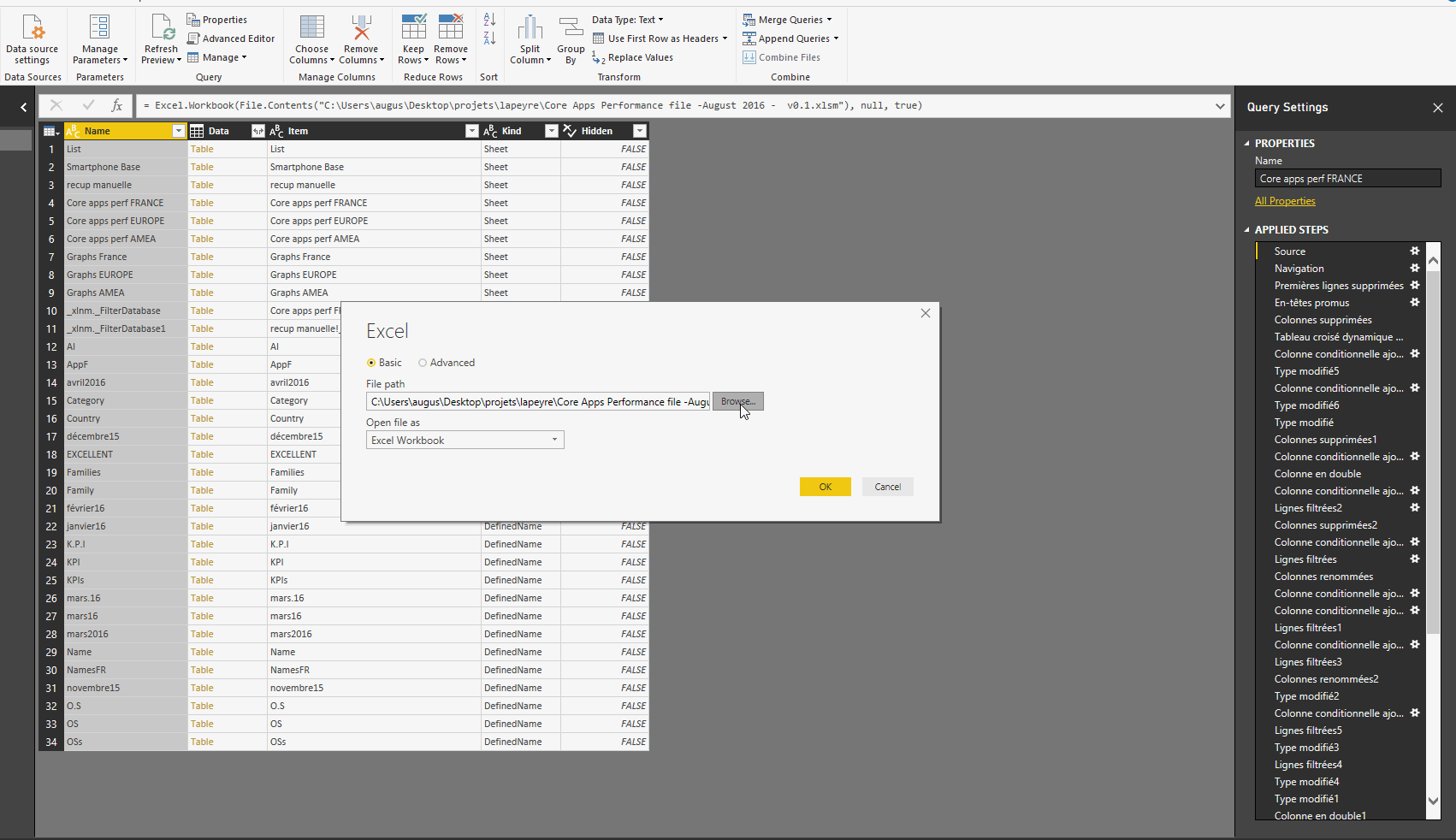Click Cancel in Excel dialog
Screen dimensions: 1456x840
click(x=888, y=487)
